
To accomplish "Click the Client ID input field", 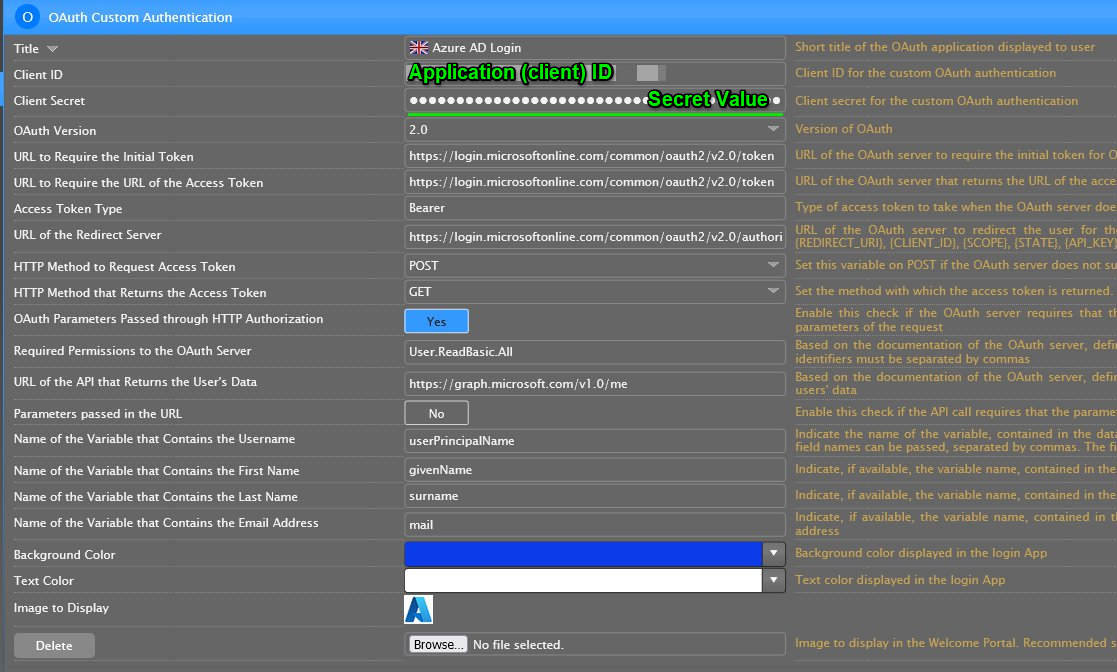I will [595, 73].
